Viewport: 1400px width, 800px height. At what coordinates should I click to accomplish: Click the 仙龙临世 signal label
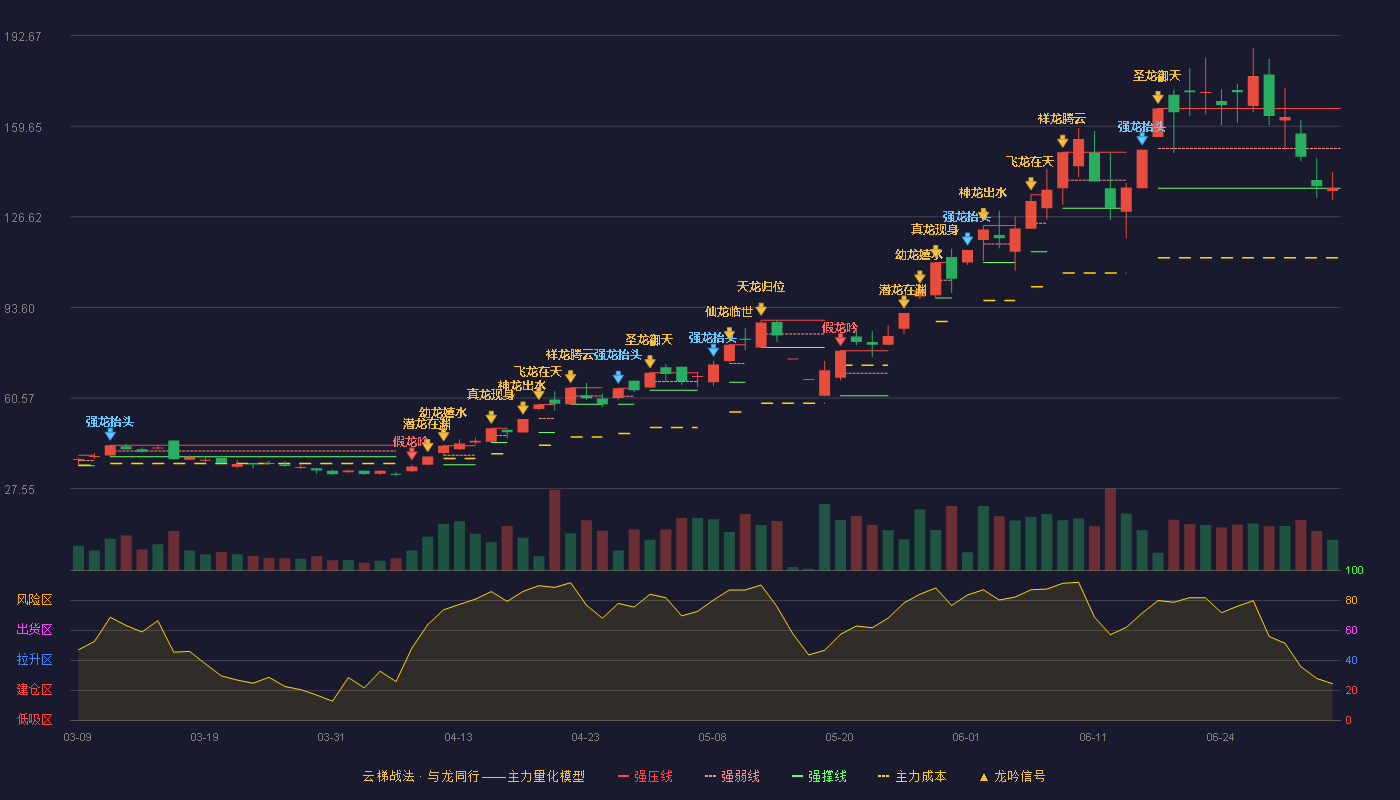(729, 312)
